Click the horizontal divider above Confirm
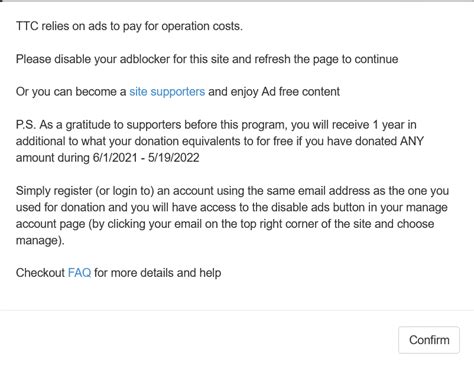474x366 pixels. point(237,310)
